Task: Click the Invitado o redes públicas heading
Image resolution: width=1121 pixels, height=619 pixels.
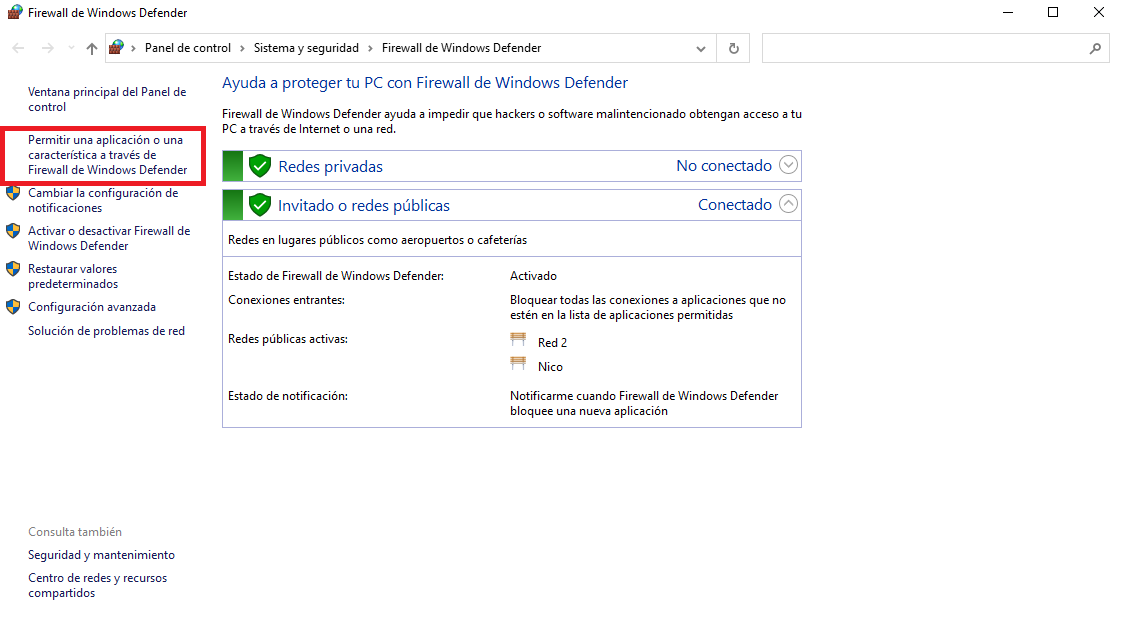Action: pyautogui.click(x=364, y=206)
